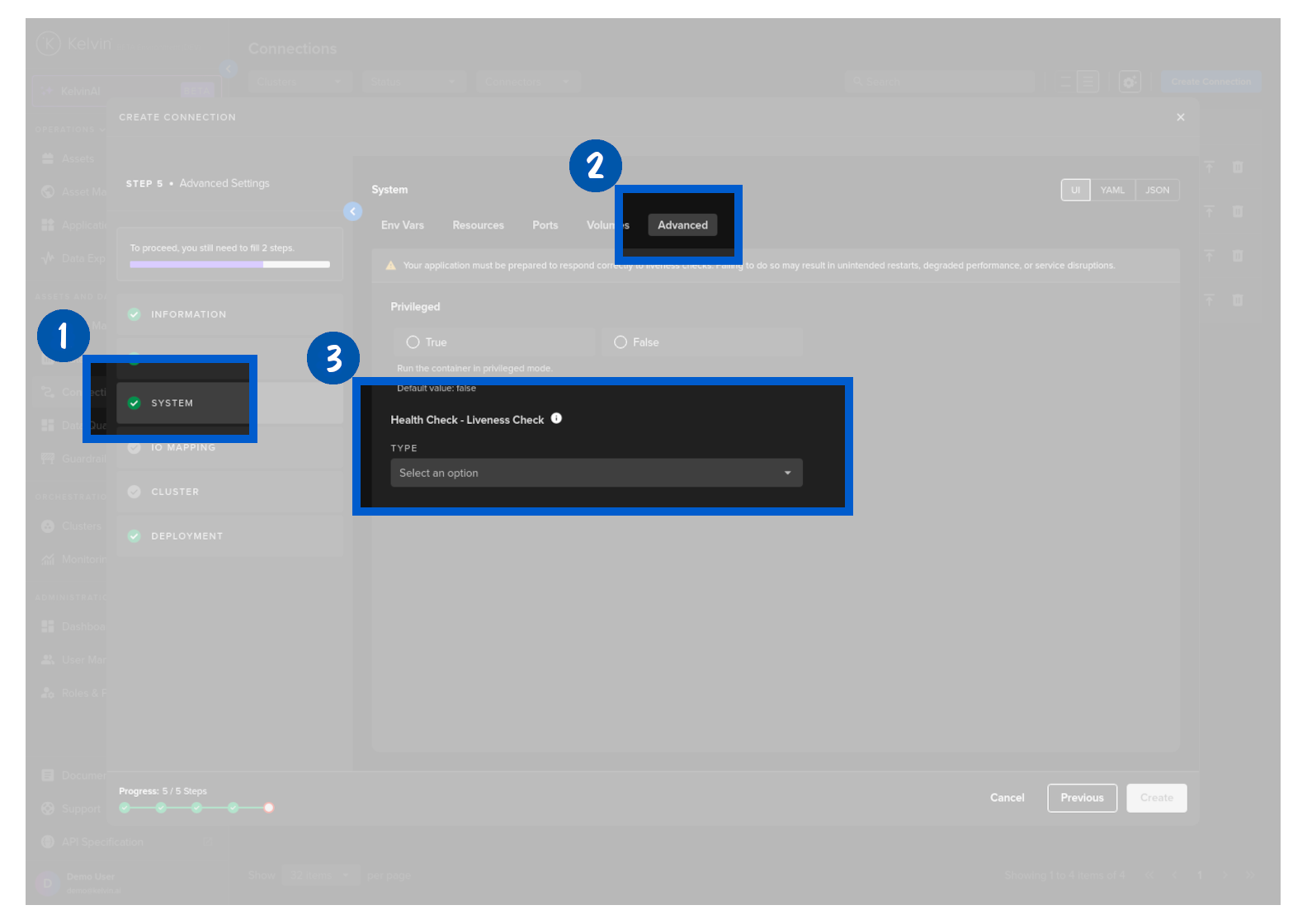Click the last progress step marker
Screen dimensions: 1307x924
pos(269,808)
